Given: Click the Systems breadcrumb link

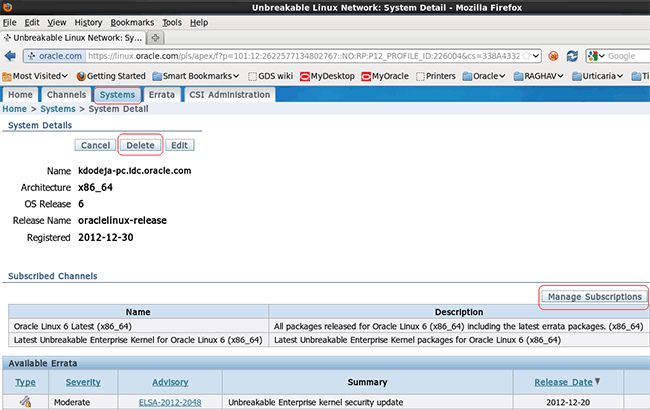Looking at the screenshot, I should [x=58, y=109].
